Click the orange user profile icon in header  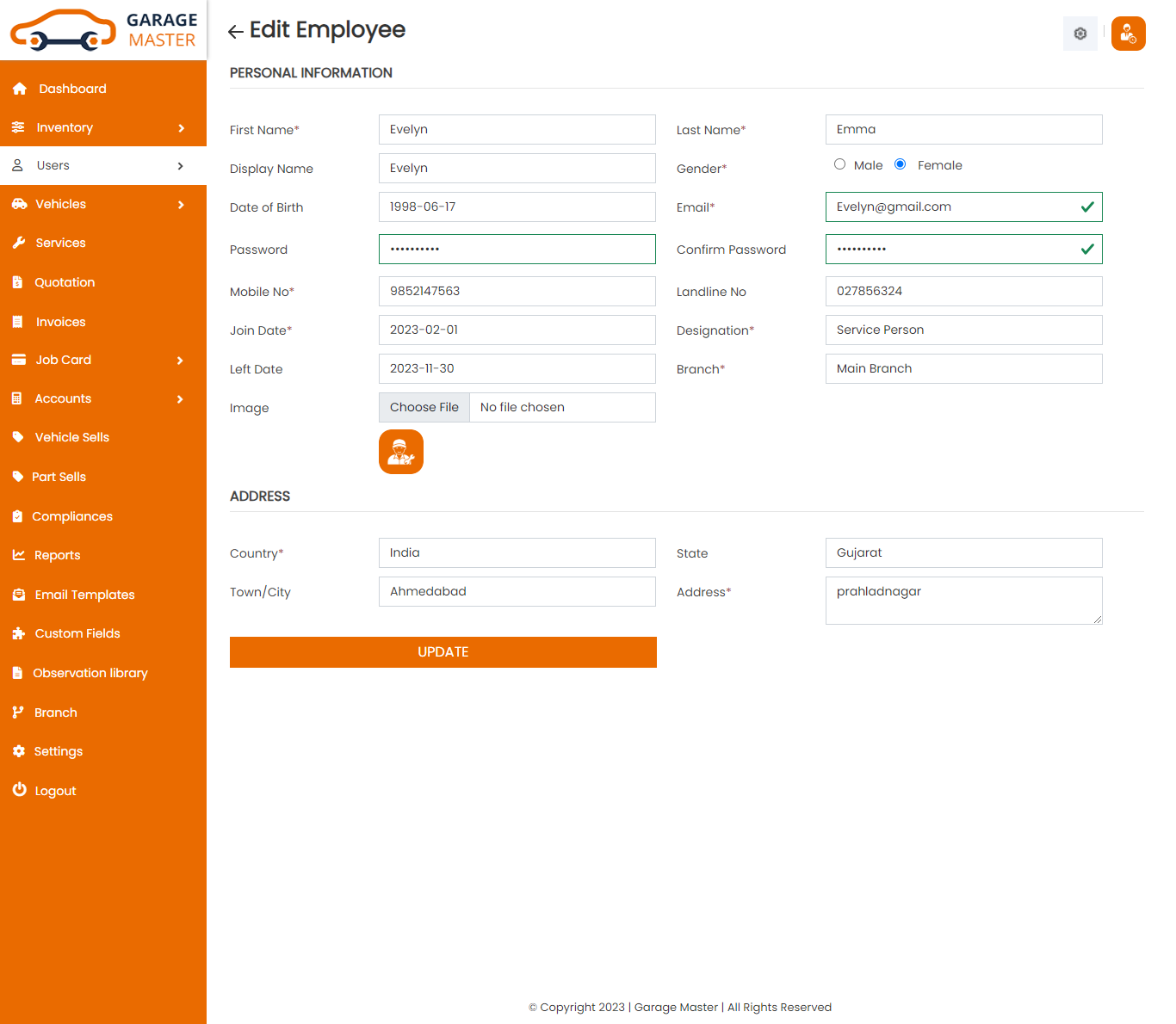1128,34
